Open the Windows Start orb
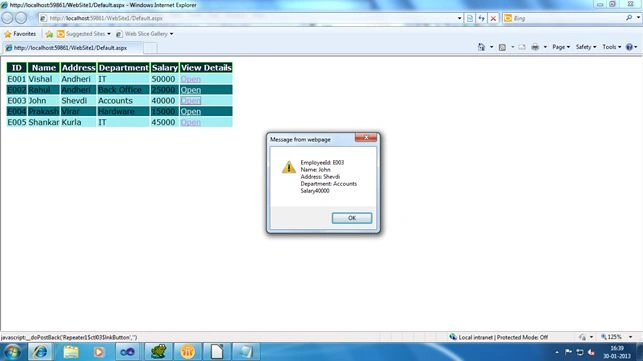Image resolution: width=643 pixels, height=361 pixels. [x=12, y=352]
